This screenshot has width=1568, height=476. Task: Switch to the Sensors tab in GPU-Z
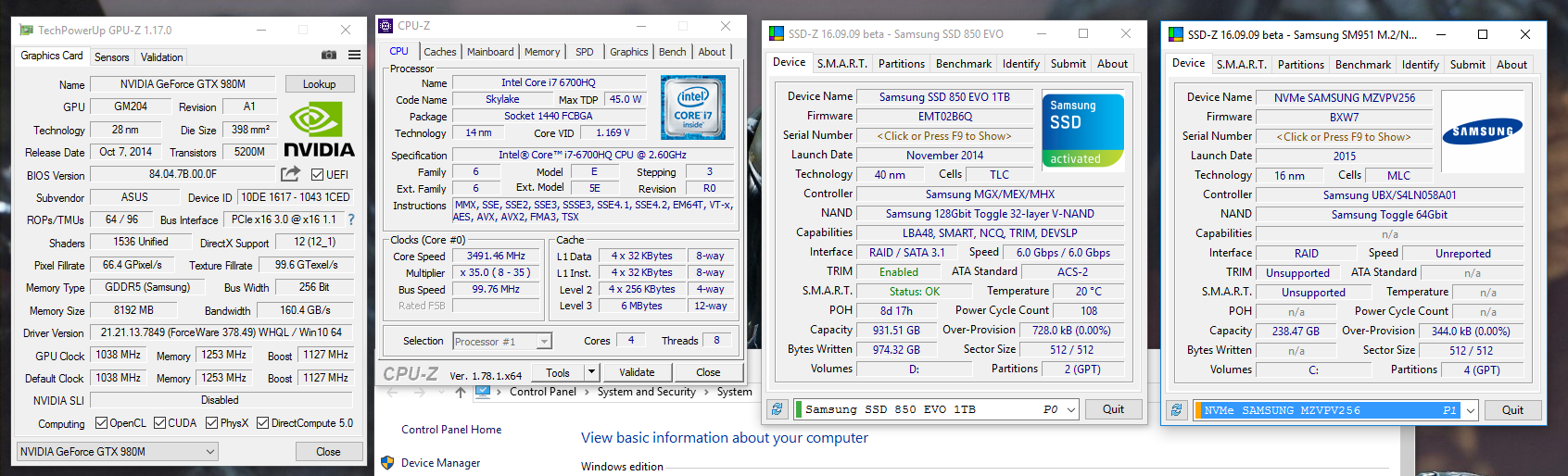click(112, 57)
